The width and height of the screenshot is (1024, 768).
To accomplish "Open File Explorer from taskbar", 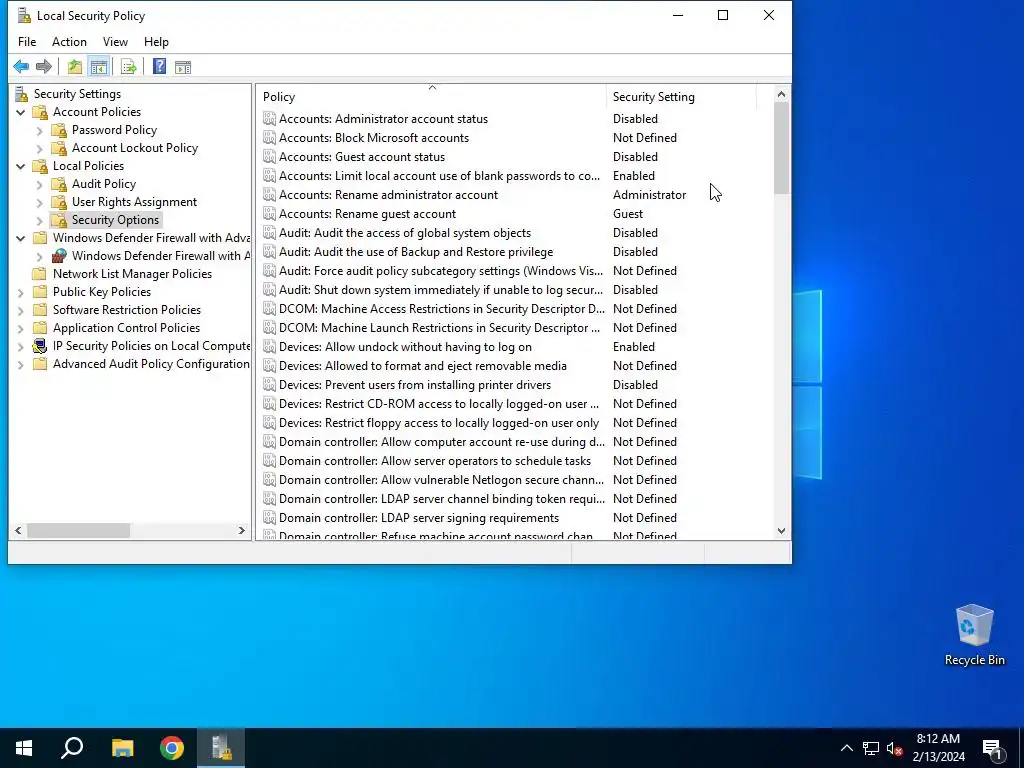I will pyautogui.click(x=122, y=748).
